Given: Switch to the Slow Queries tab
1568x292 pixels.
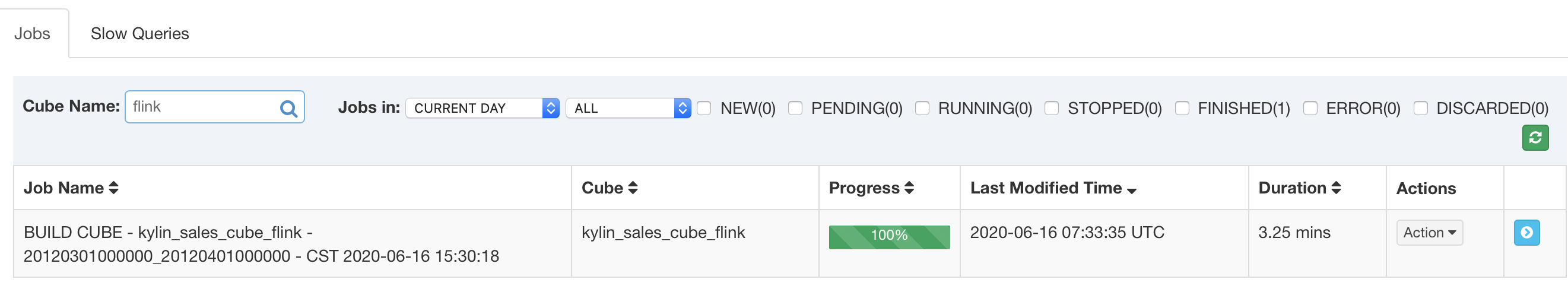Looking at the screenshot, I should tap(139, 33).
